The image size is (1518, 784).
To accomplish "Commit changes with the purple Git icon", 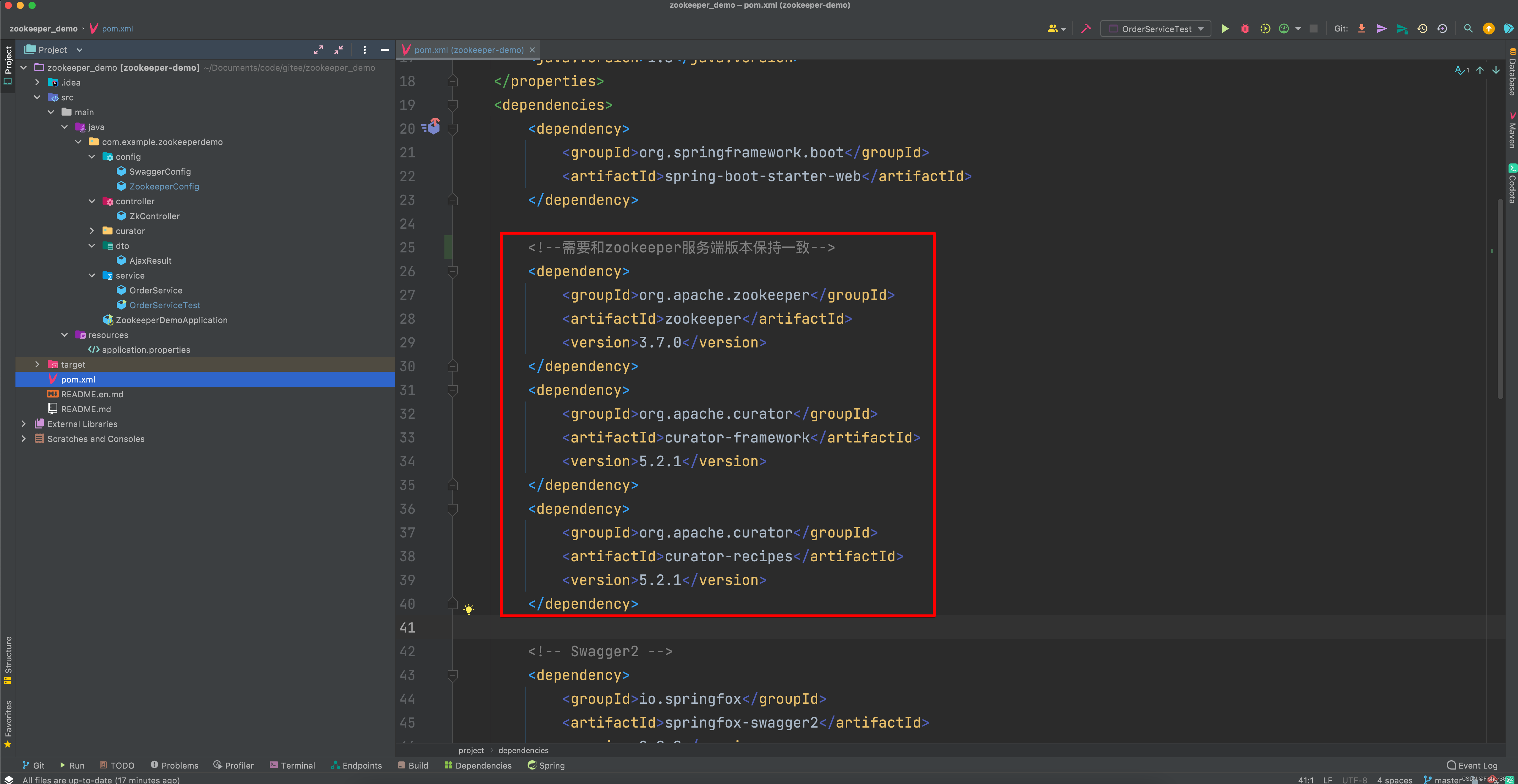I will click(1381, 29).
